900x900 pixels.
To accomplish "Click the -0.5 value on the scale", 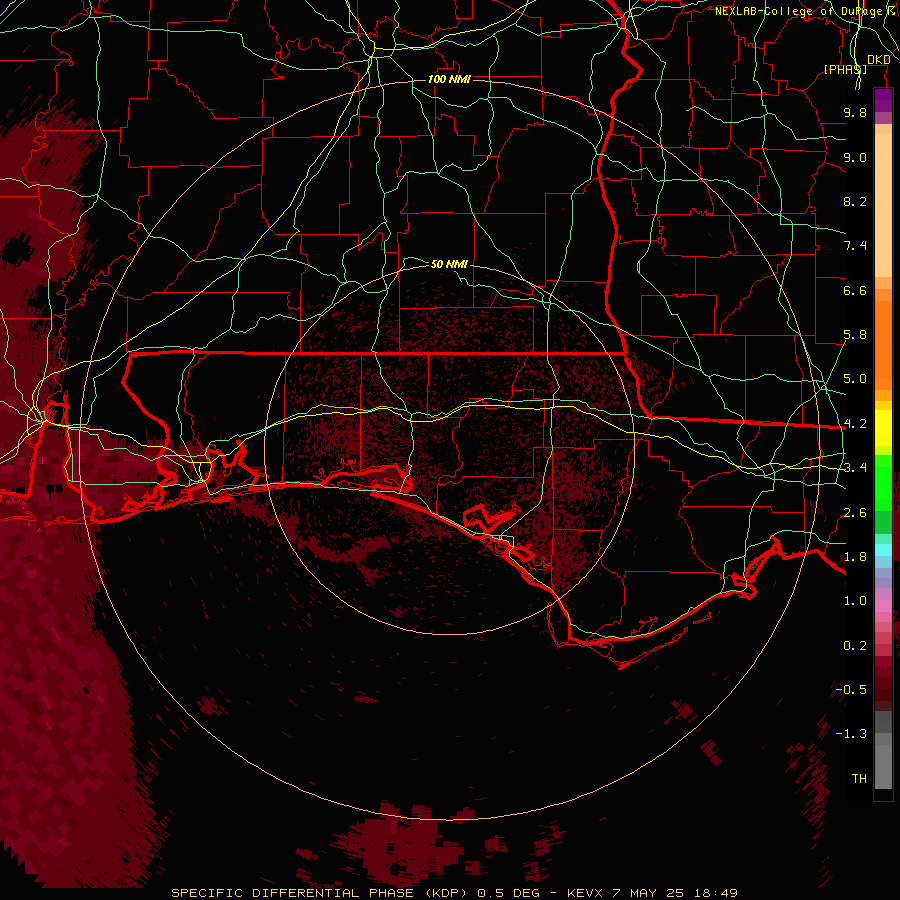I will point(851,690).
